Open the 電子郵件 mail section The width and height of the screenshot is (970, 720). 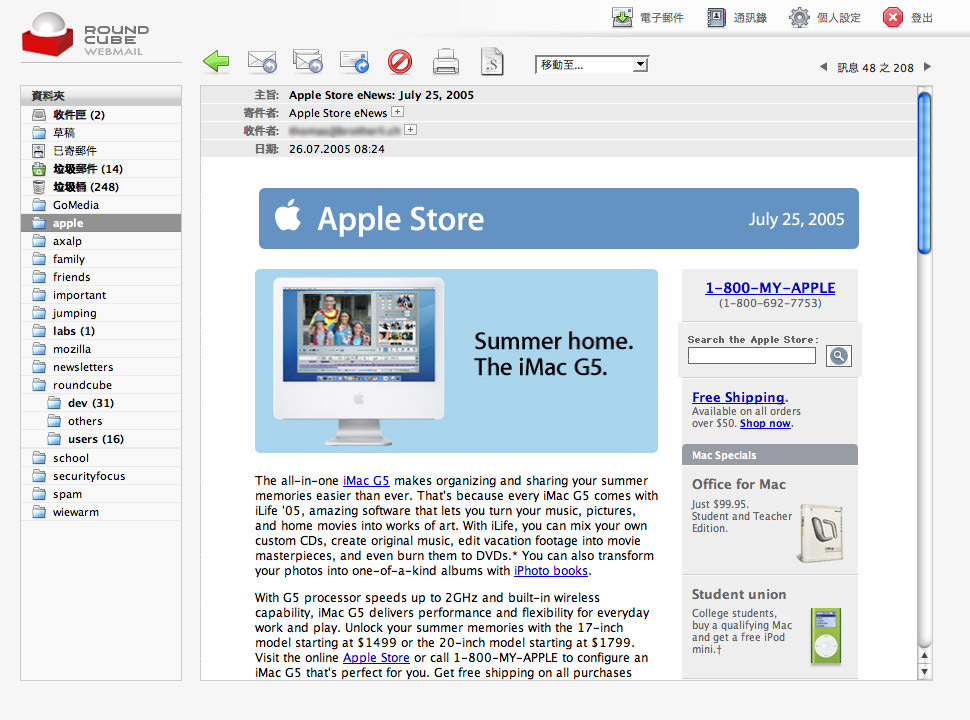(648, 17)
